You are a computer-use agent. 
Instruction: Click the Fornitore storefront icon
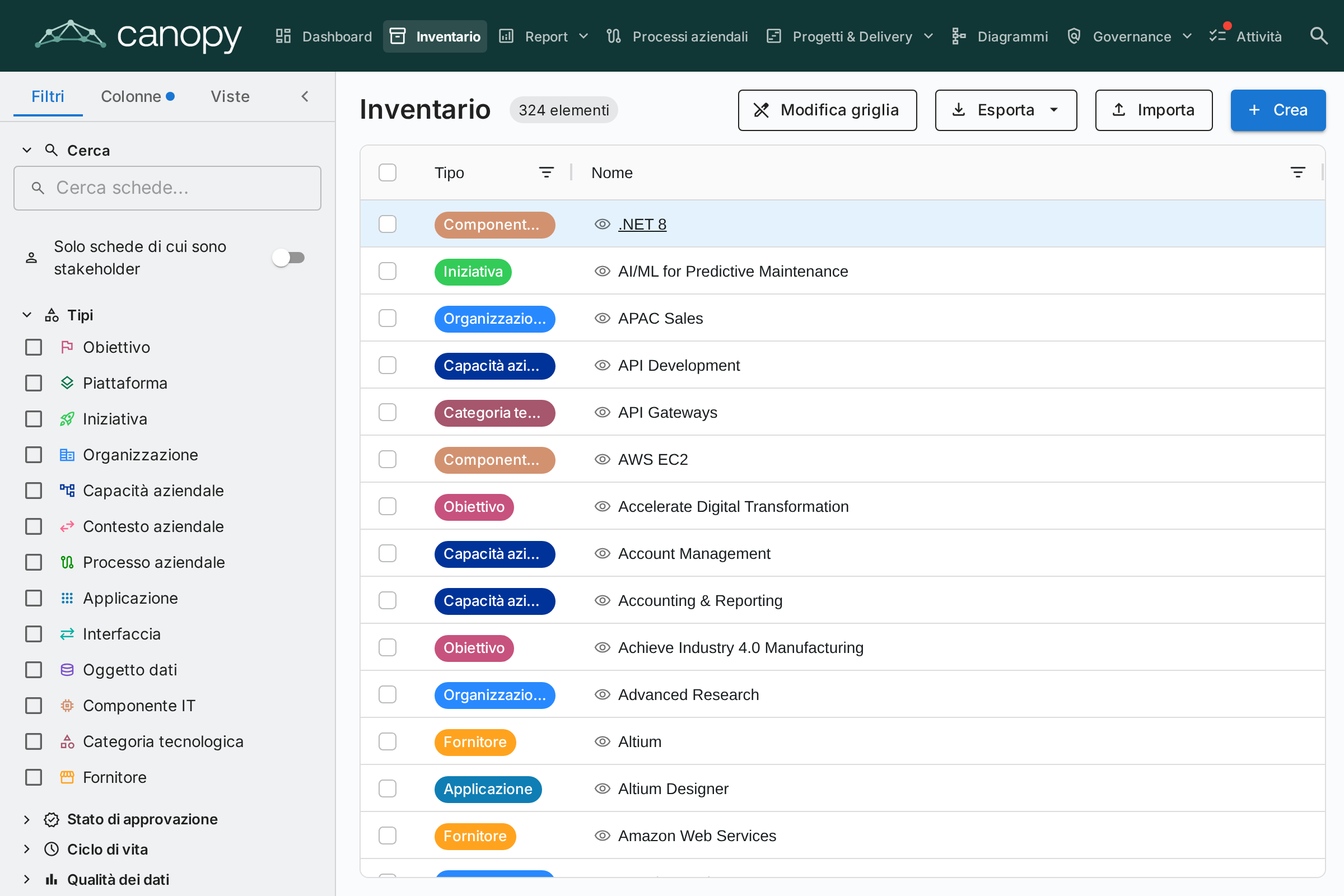(67, 777)
